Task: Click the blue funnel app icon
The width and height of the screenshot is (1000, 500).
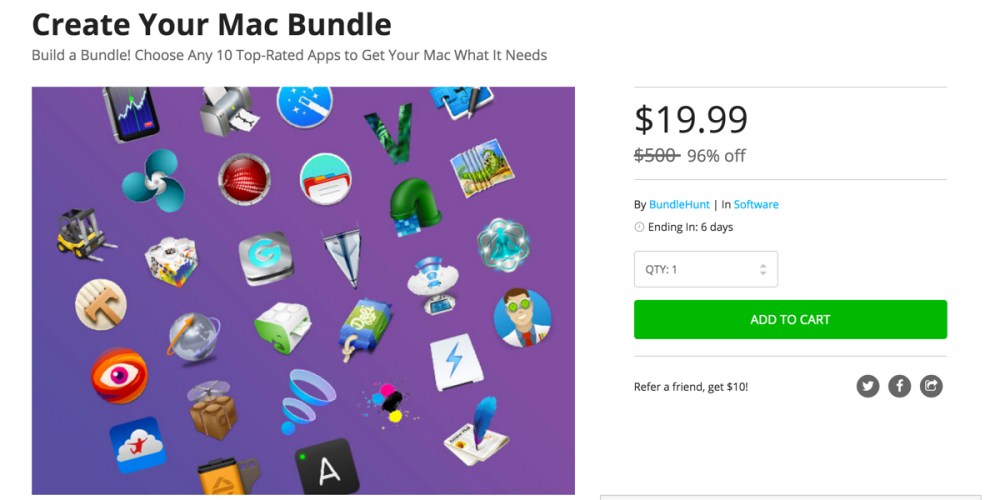Action: (307, 397)
